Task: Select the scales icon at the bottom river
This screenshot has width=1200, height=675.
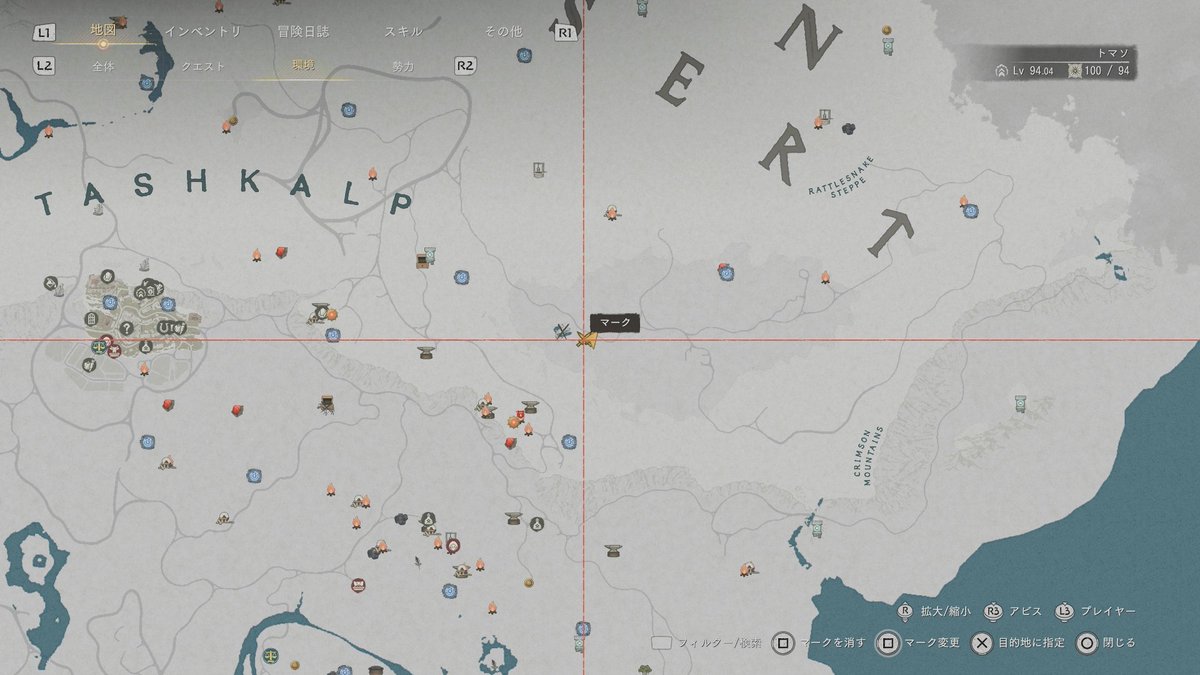Action: coord(270,657)
